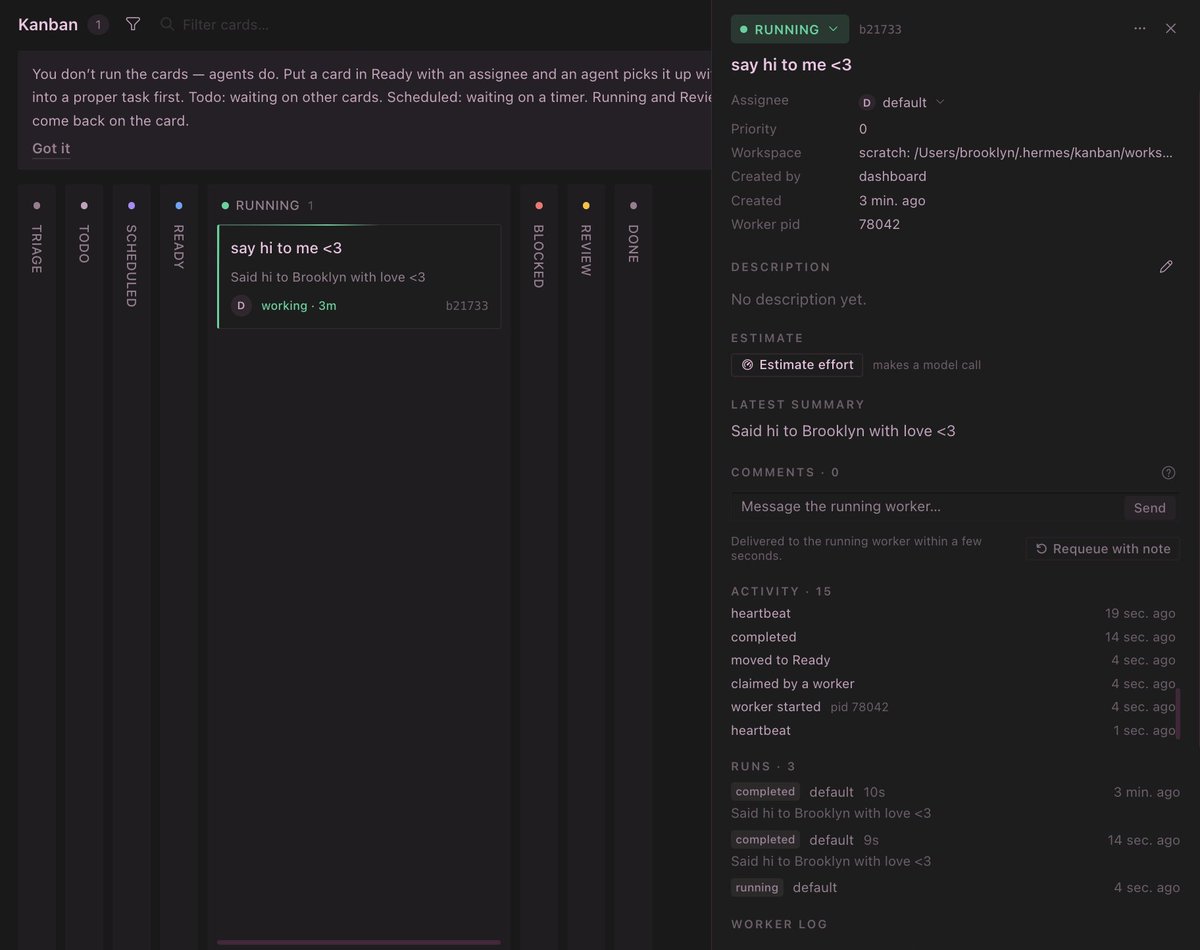This screenshot has height=950, width=1200.
Task: Click the RUNNING column header
Action: coord(267,205)
